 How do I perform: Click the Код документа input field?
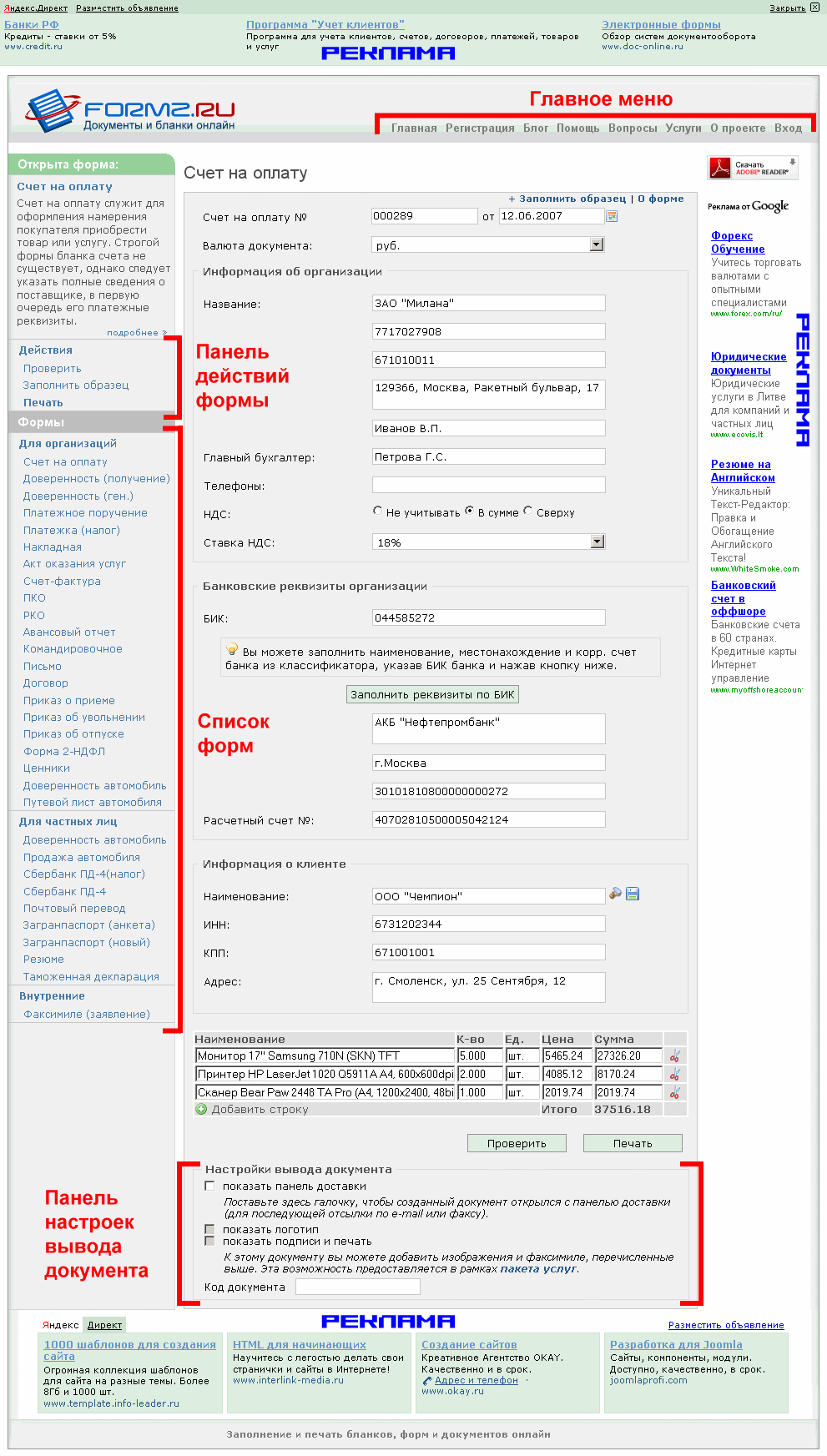[358, 1287]
